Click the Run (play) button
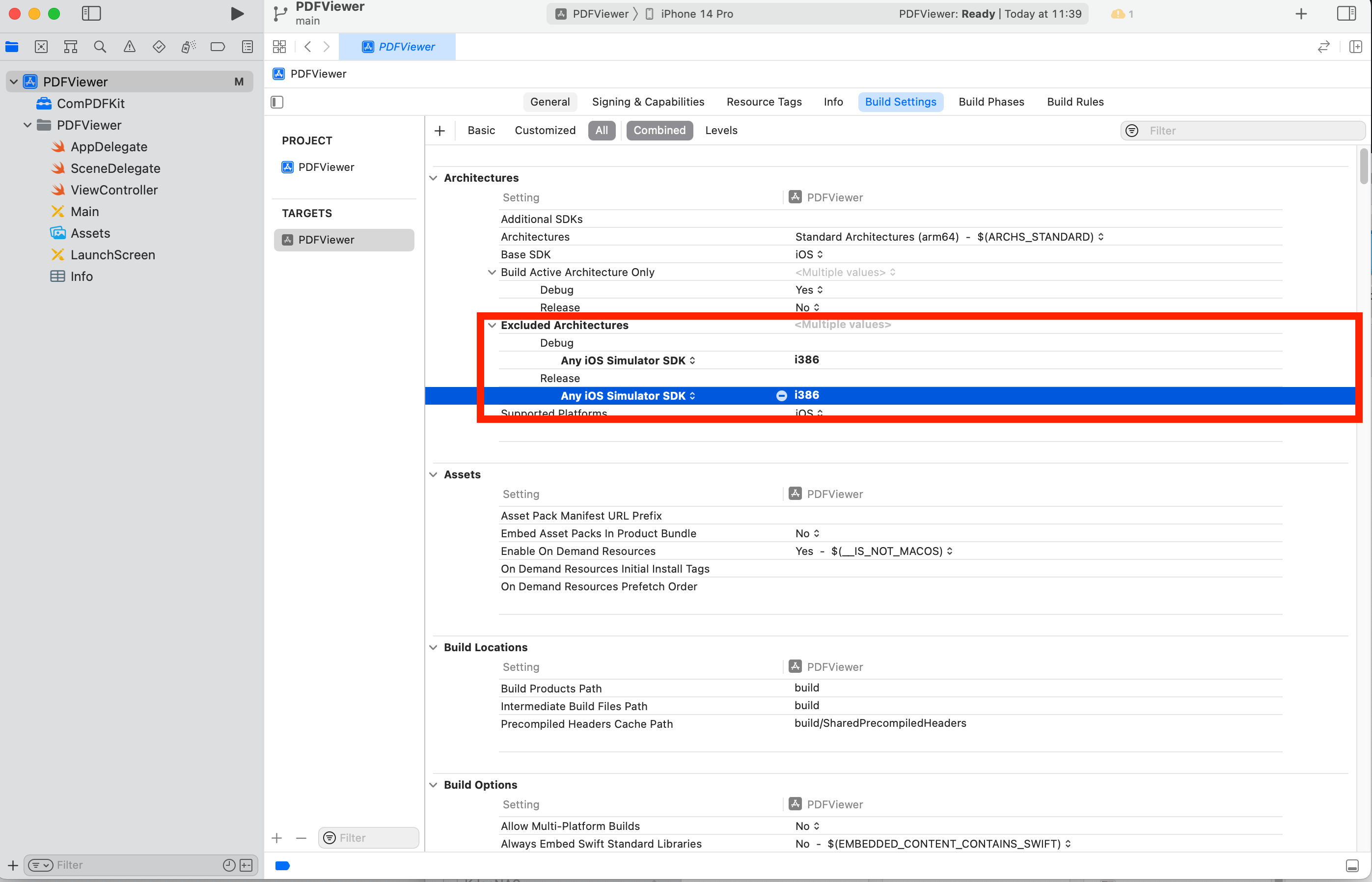1372x882 pixels. click(237, 14)
